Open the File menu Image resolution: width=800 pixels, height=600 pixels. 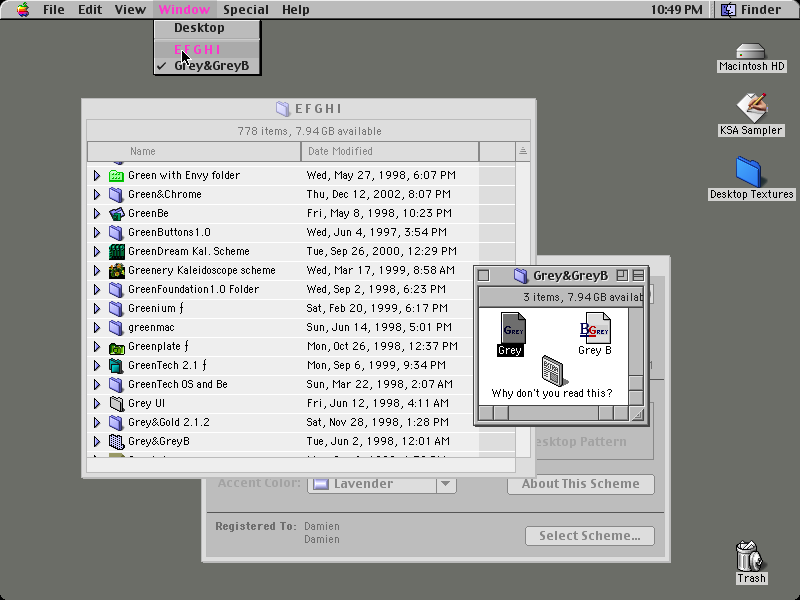54,9
